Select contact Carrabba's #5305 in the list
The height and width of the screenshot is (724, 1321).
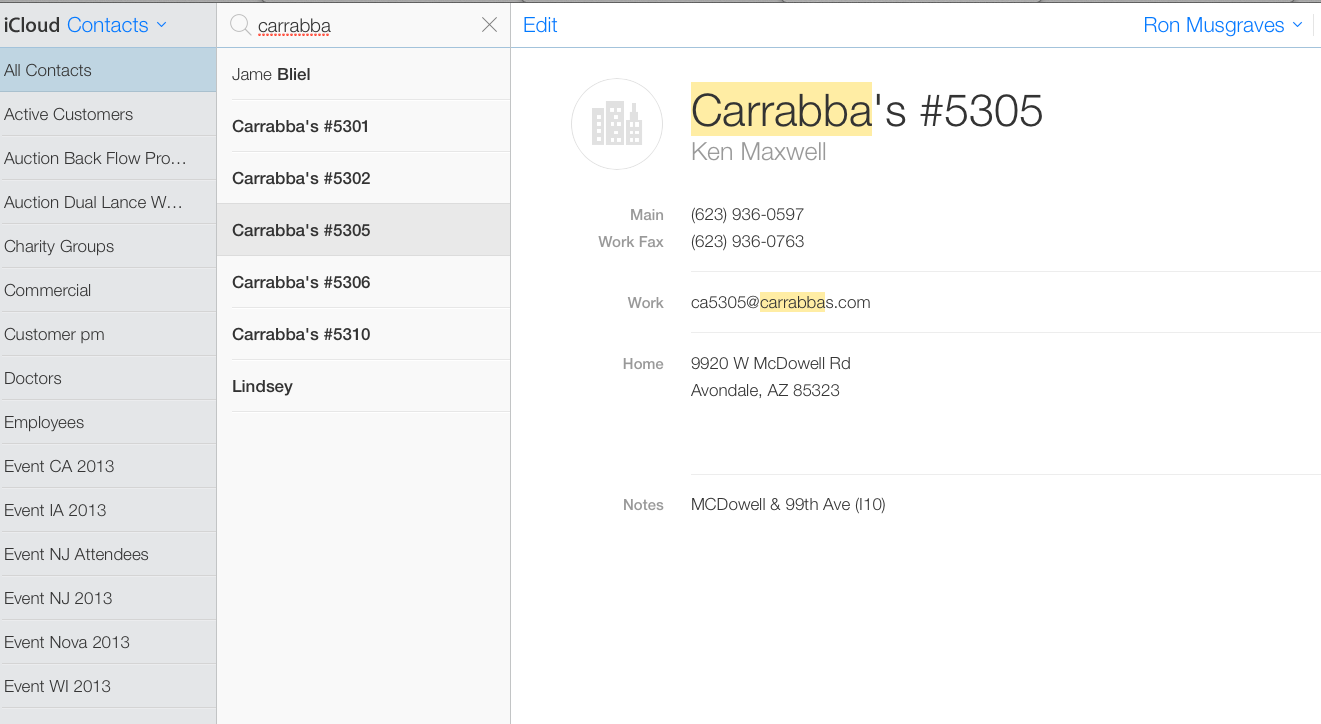coord(364,230)
